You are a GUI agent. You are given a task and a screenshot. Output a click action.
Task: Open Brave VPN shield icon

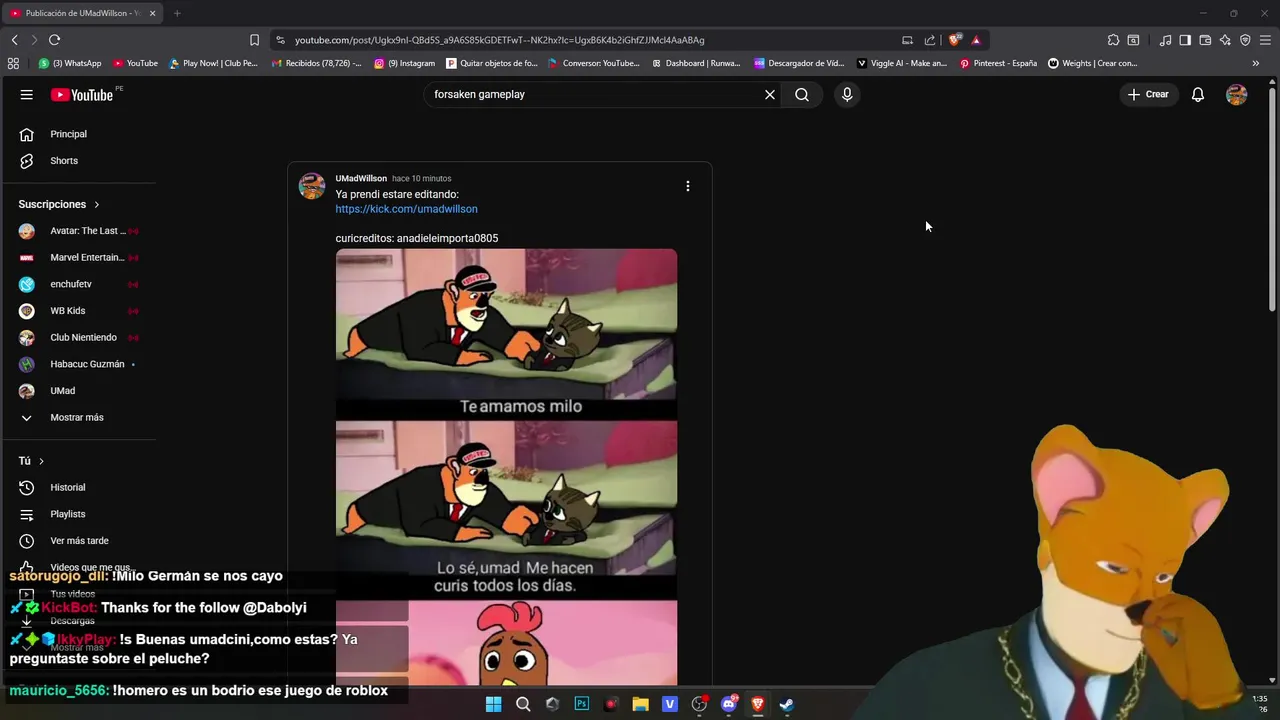click(x=1245, y=40)
